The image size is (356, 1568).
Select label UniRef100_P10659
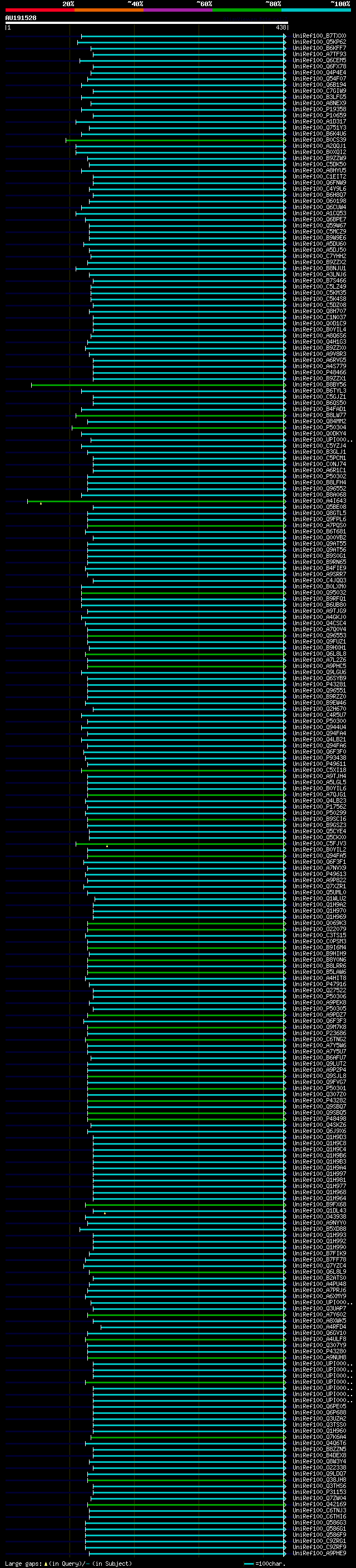(x=319, y=116)
